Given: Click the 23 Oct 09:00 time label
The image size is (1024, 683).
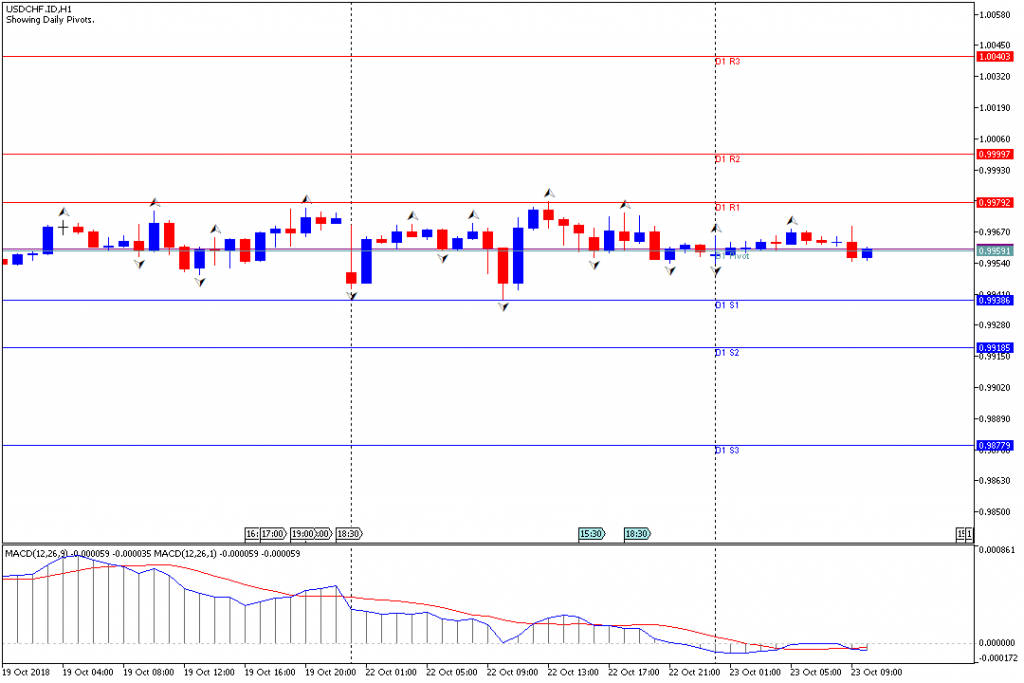Looking at the screenshot, I should 878,673.
